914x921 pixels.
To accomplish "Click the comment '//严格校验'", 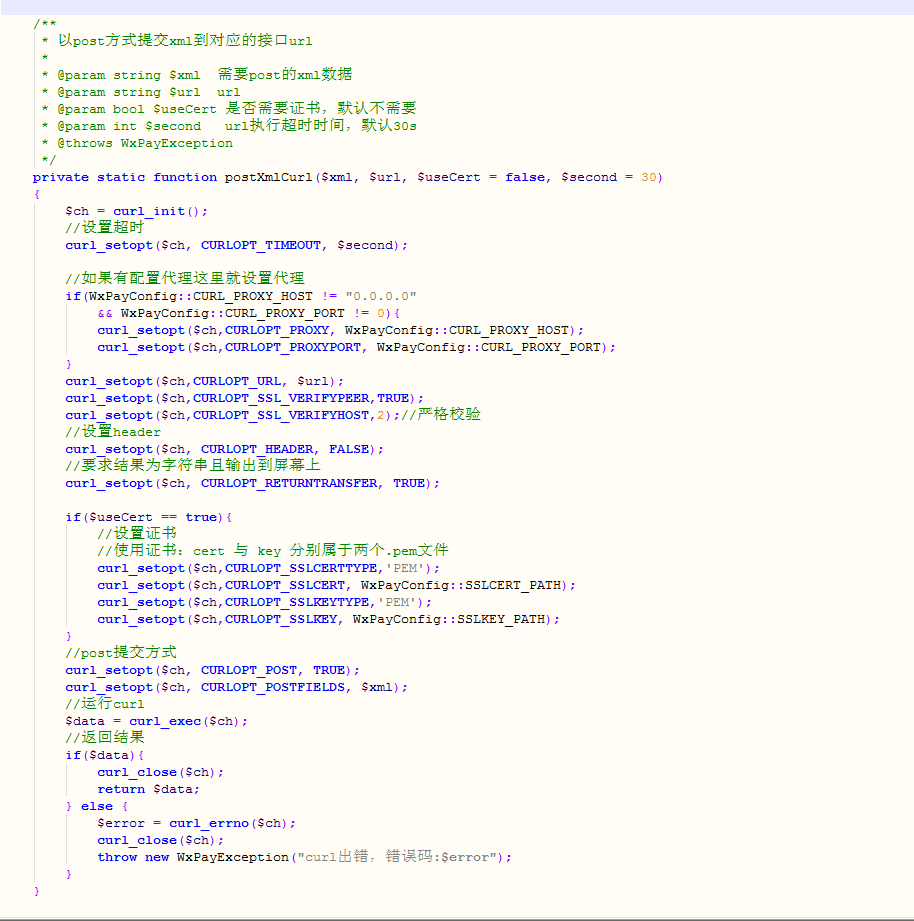I will [441, 415].
